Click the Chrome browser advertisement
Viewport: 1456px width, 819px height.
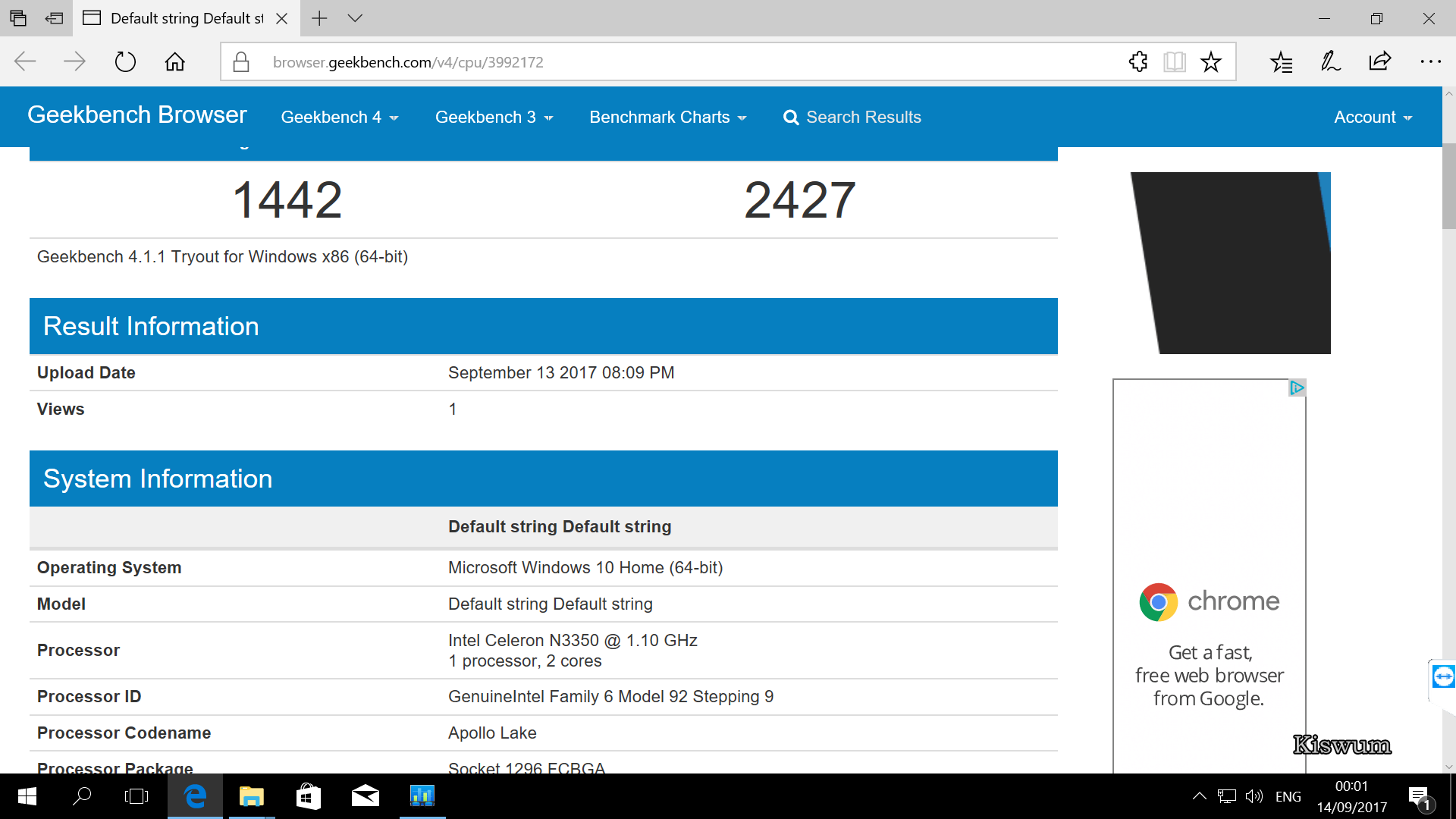point(1209,576)
